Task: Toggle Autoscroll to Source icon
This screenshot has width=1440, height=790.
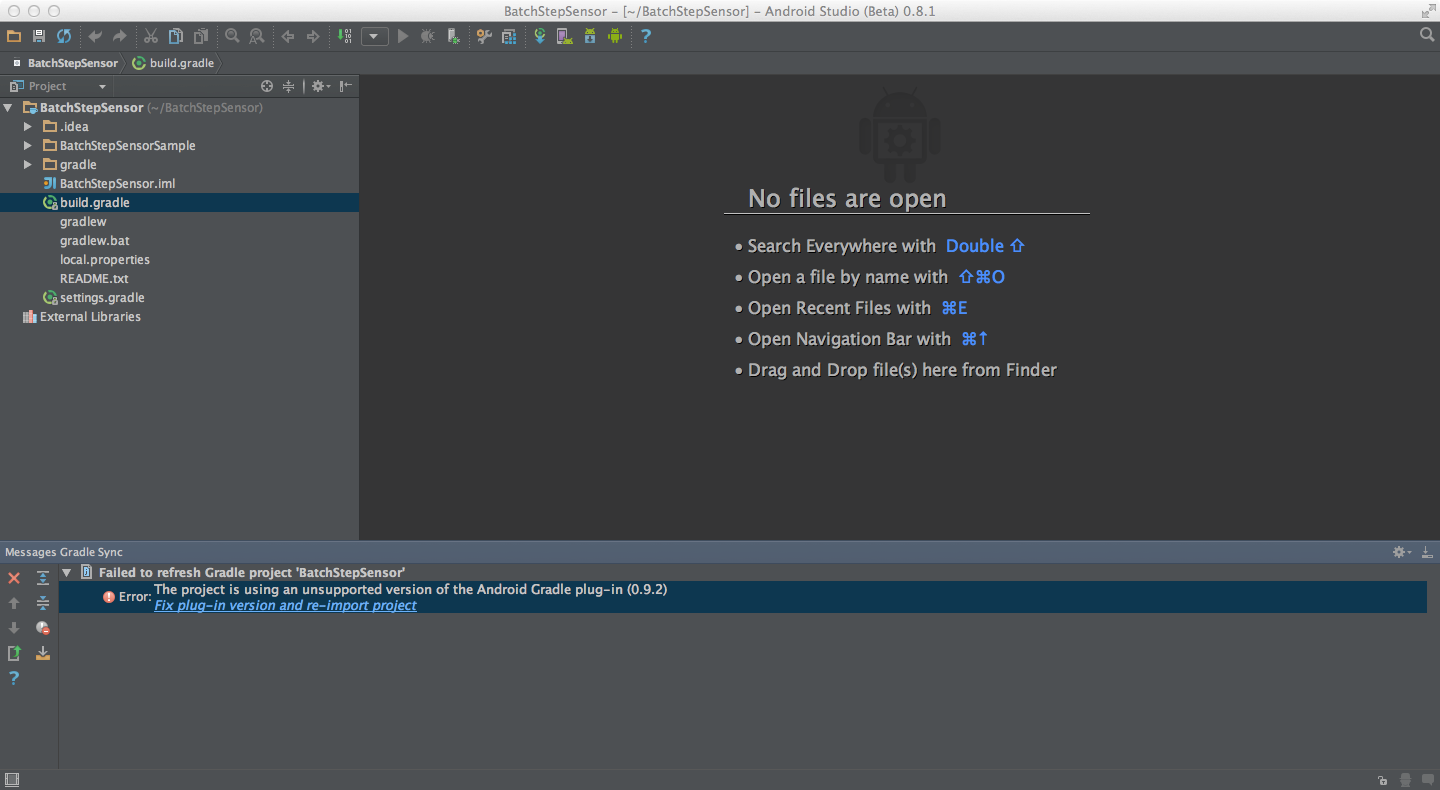Action: [43, 653]
